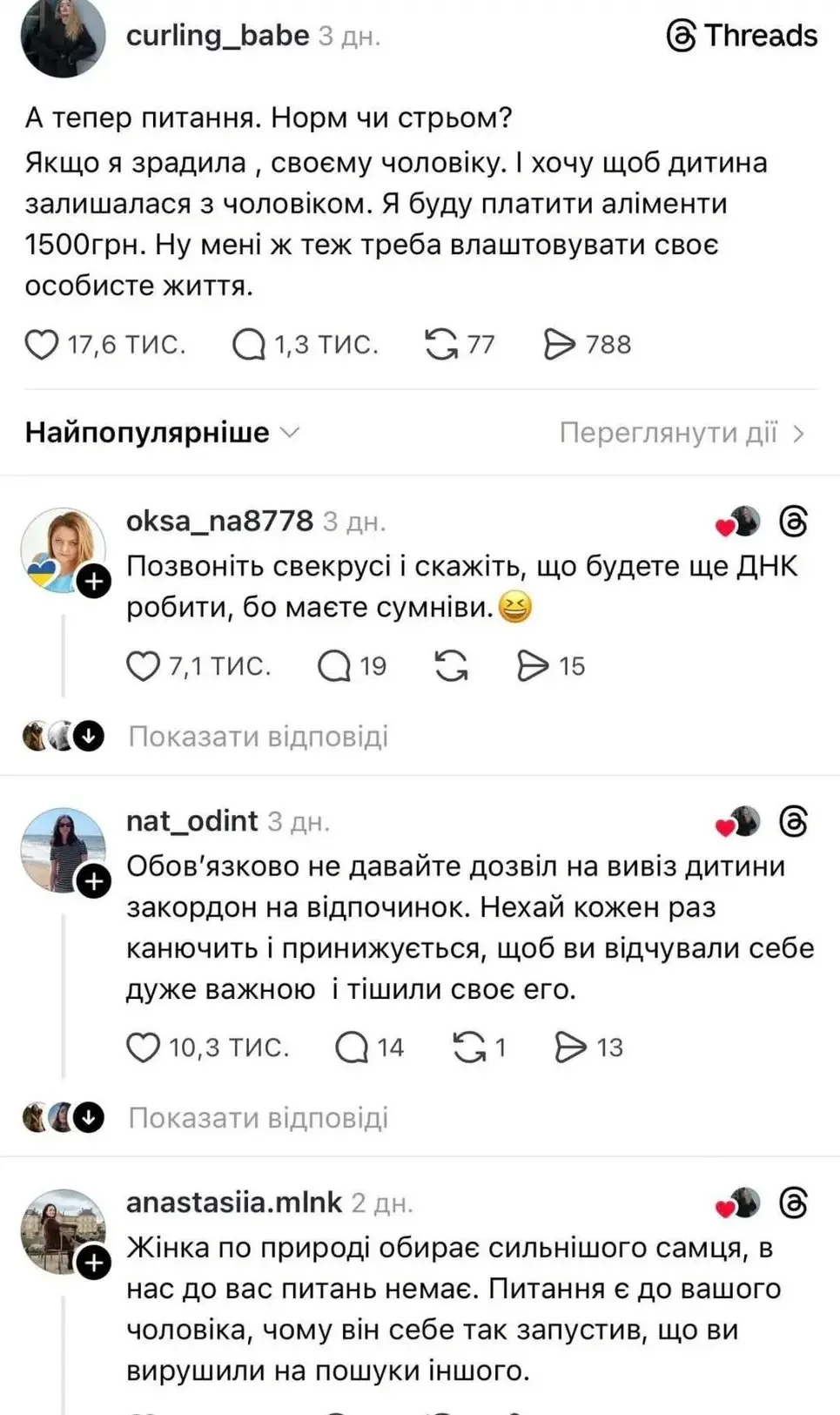The height and width of the screenshot is (1415, 840).
Task: Expand replies under nat_odint's comment
Action: 258,1118
